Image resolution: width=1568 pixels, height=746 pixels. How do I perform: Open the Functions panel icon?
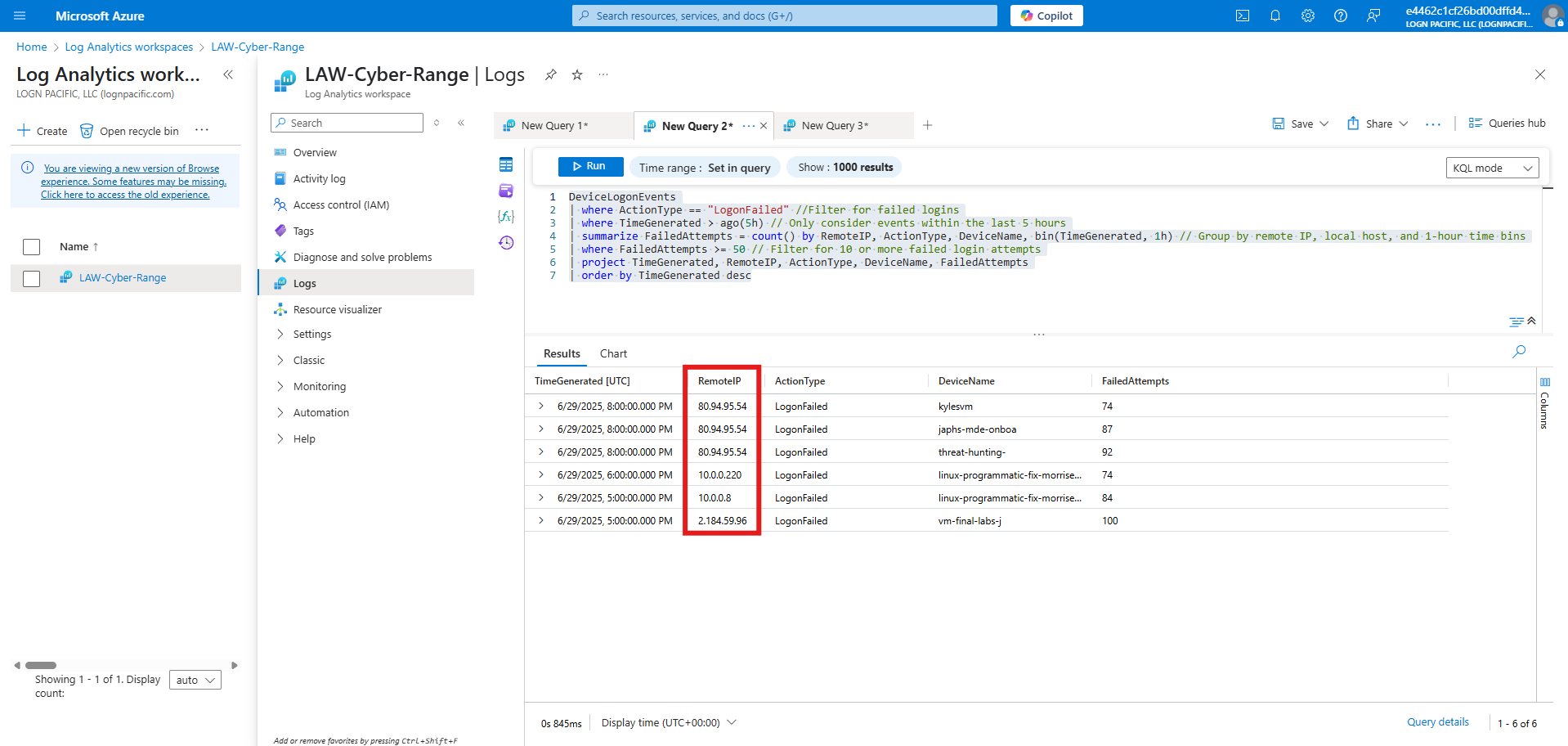(x=506, y=216)
